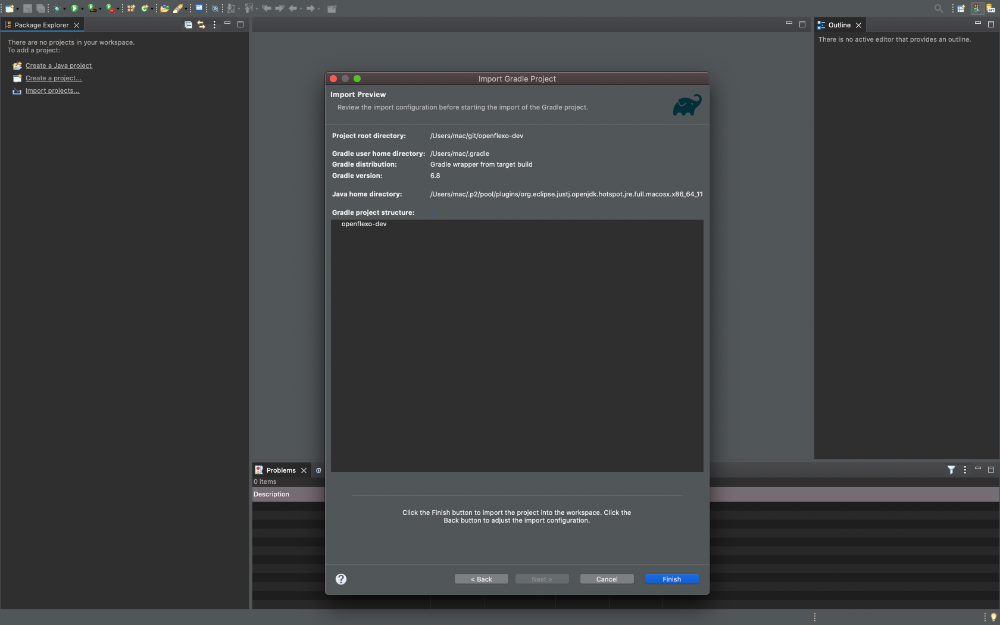Click the Previous Annotation toolbar icon
Image resolution: width=1000 pixels, height=625 pixels.
pos(248,8)
